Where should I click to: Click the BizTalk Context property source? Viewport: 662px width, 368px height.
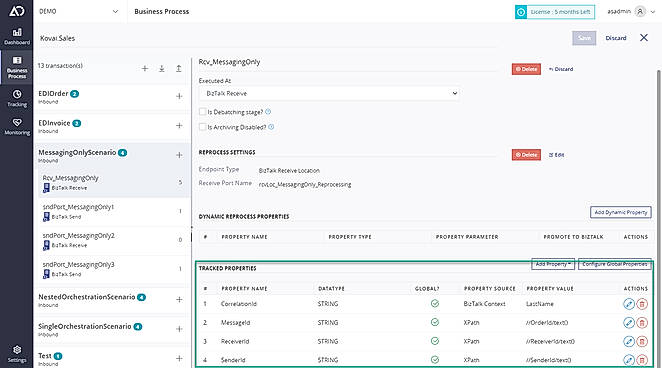(484, 304)
